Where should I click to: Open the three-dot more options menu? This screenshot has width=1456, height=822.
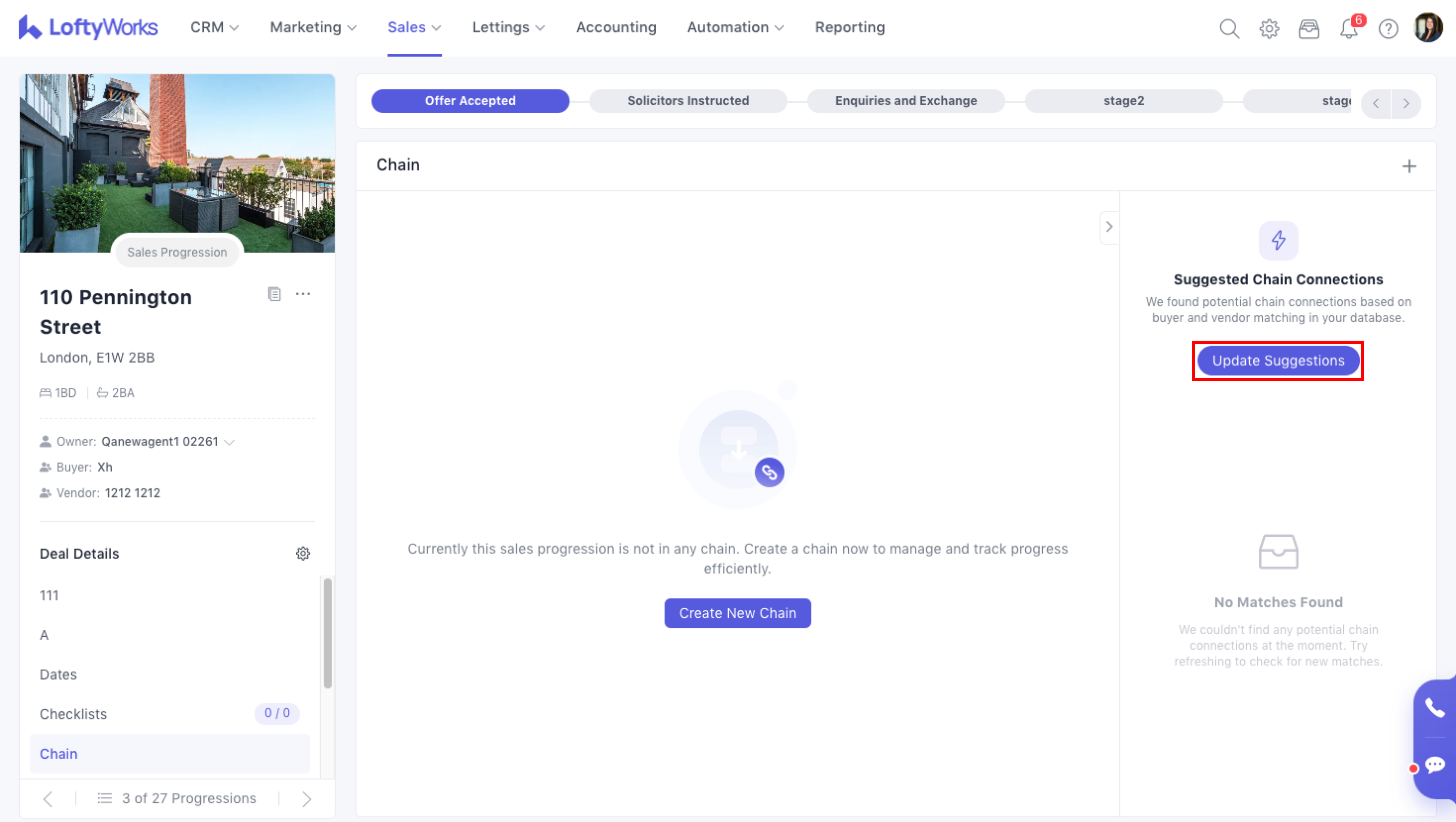tap(303, 294)
